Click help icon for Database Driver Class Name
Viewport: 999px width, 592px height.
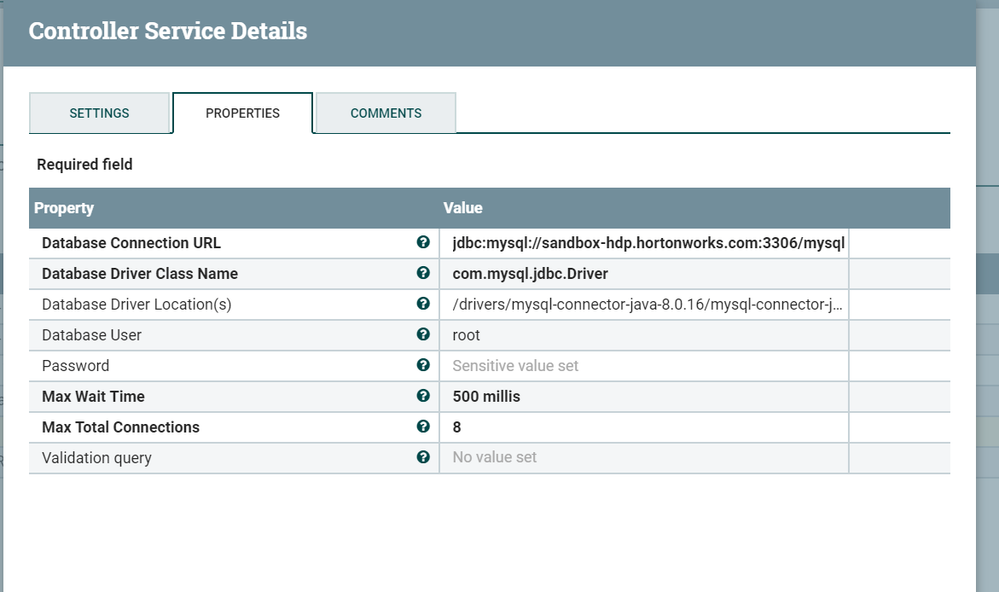pos(424,274)
